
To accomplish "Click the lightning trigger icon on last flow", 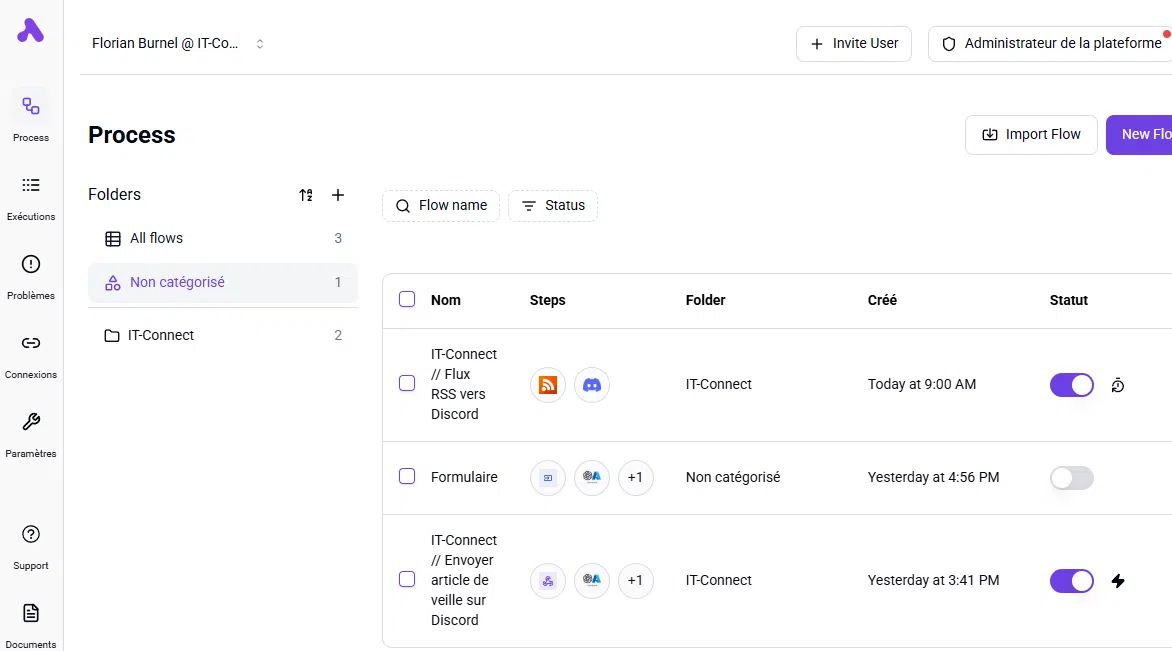I will click(1118, 581).
